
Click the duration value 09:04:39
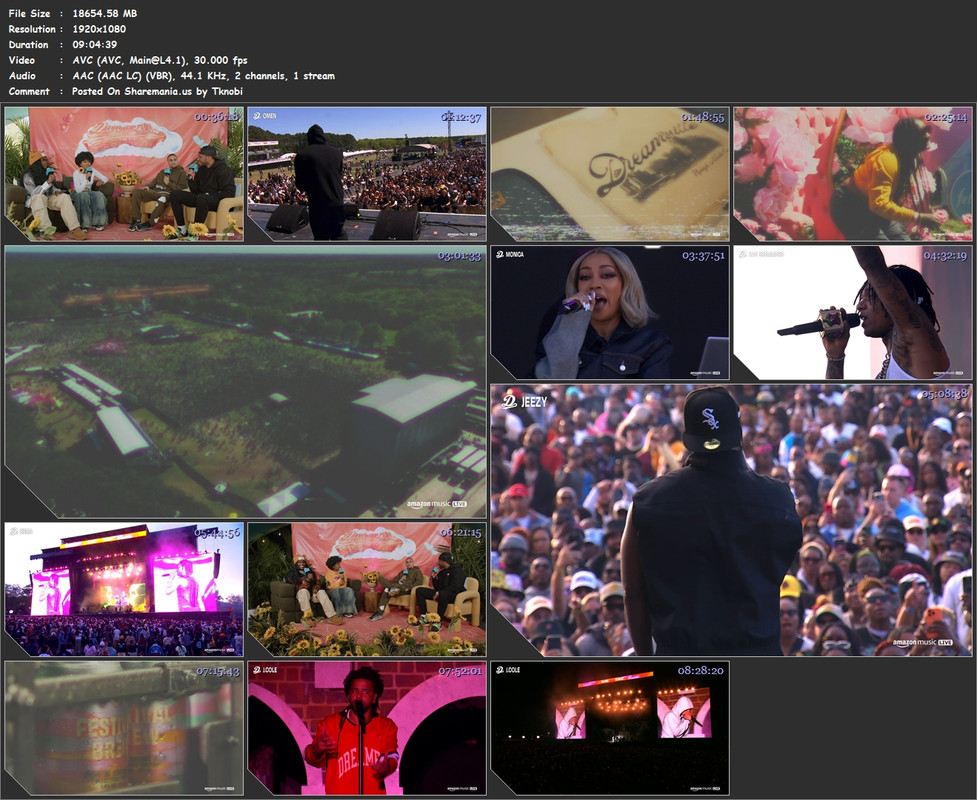point(95,44)
